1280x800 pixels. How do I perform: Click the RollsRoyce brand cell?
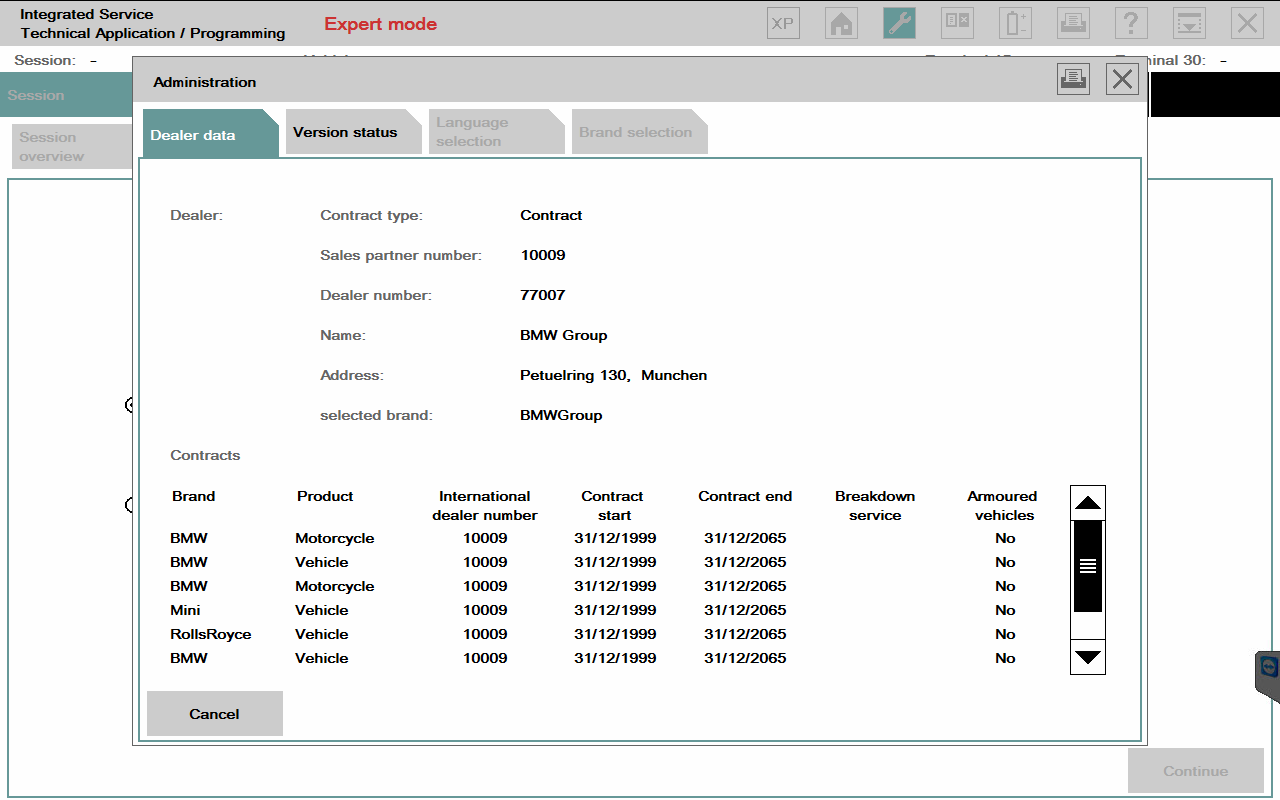pos(211,634)
